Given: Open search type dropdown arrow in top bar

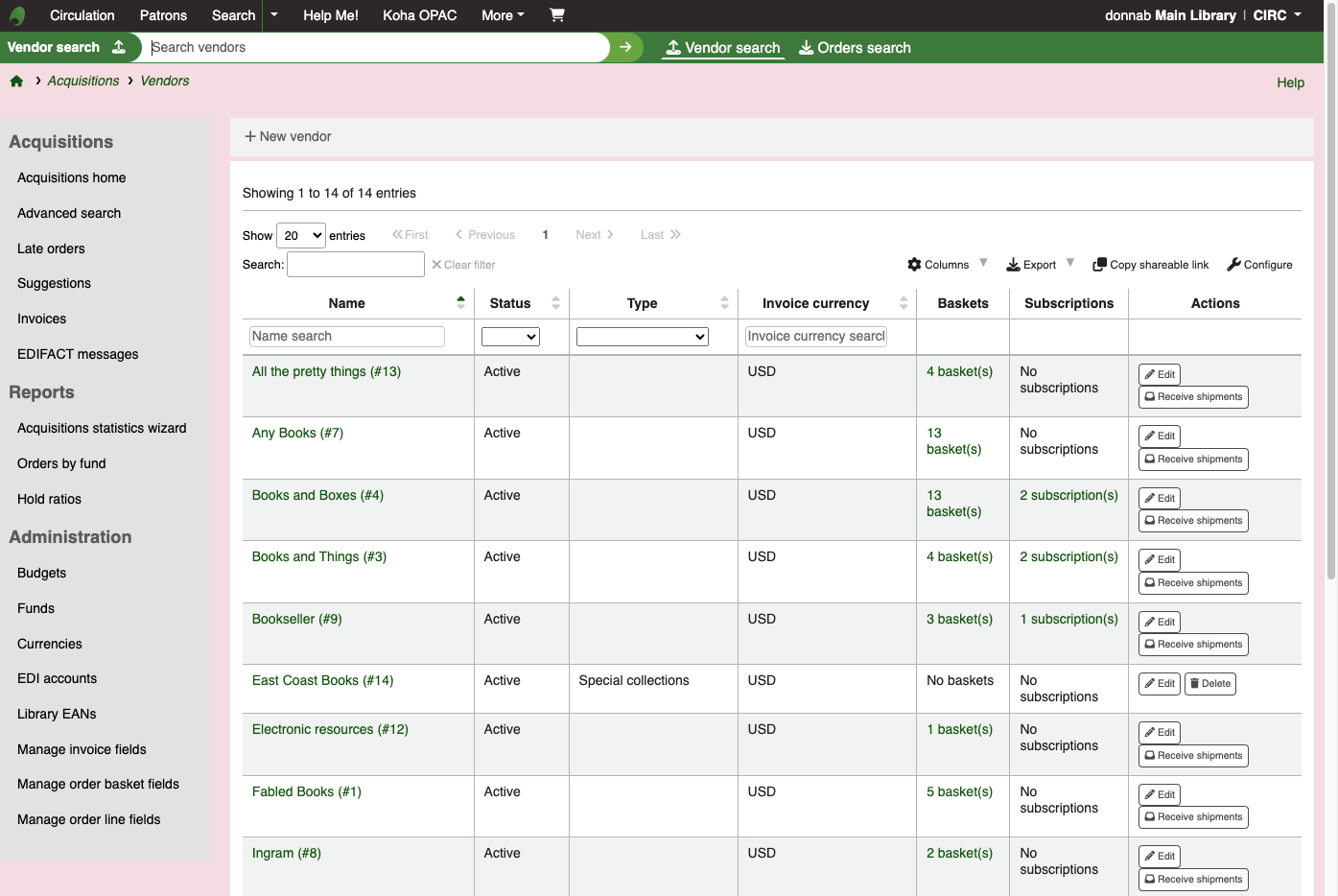Looking at the screenshot, I should point(274,15).
